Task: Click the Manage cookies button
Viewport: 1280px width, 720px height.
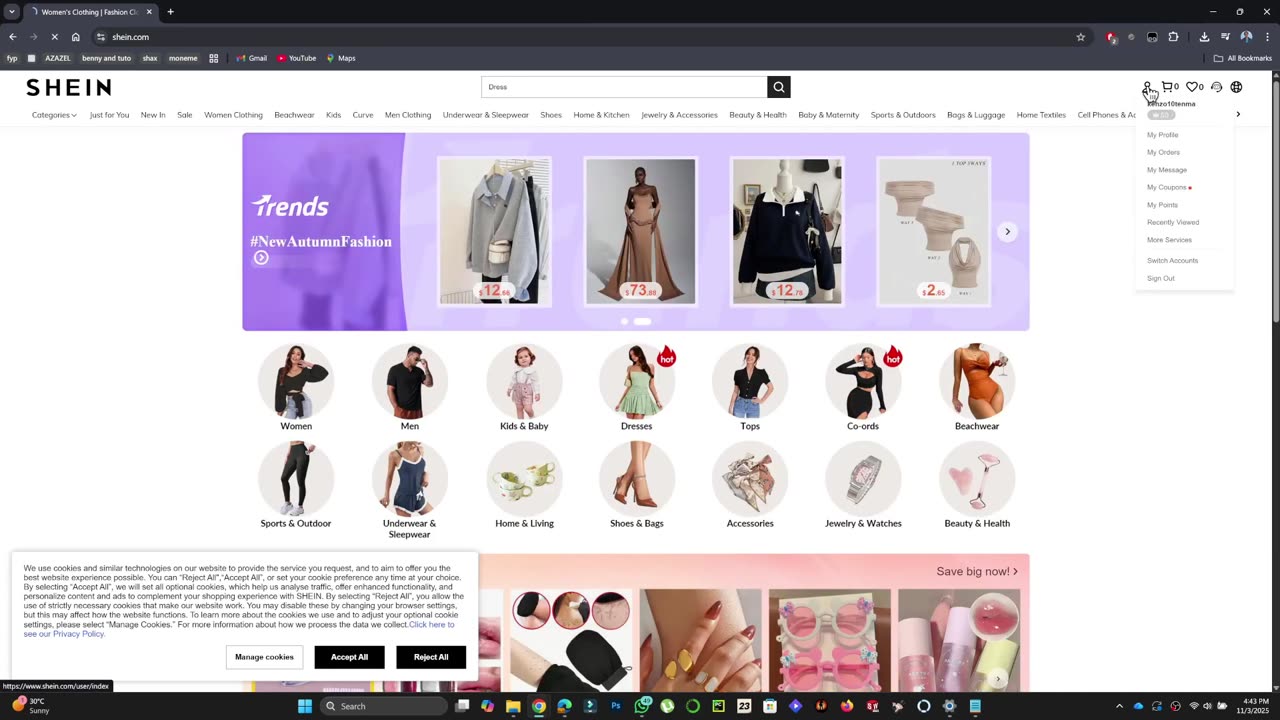Action: (x=264, y=657)
